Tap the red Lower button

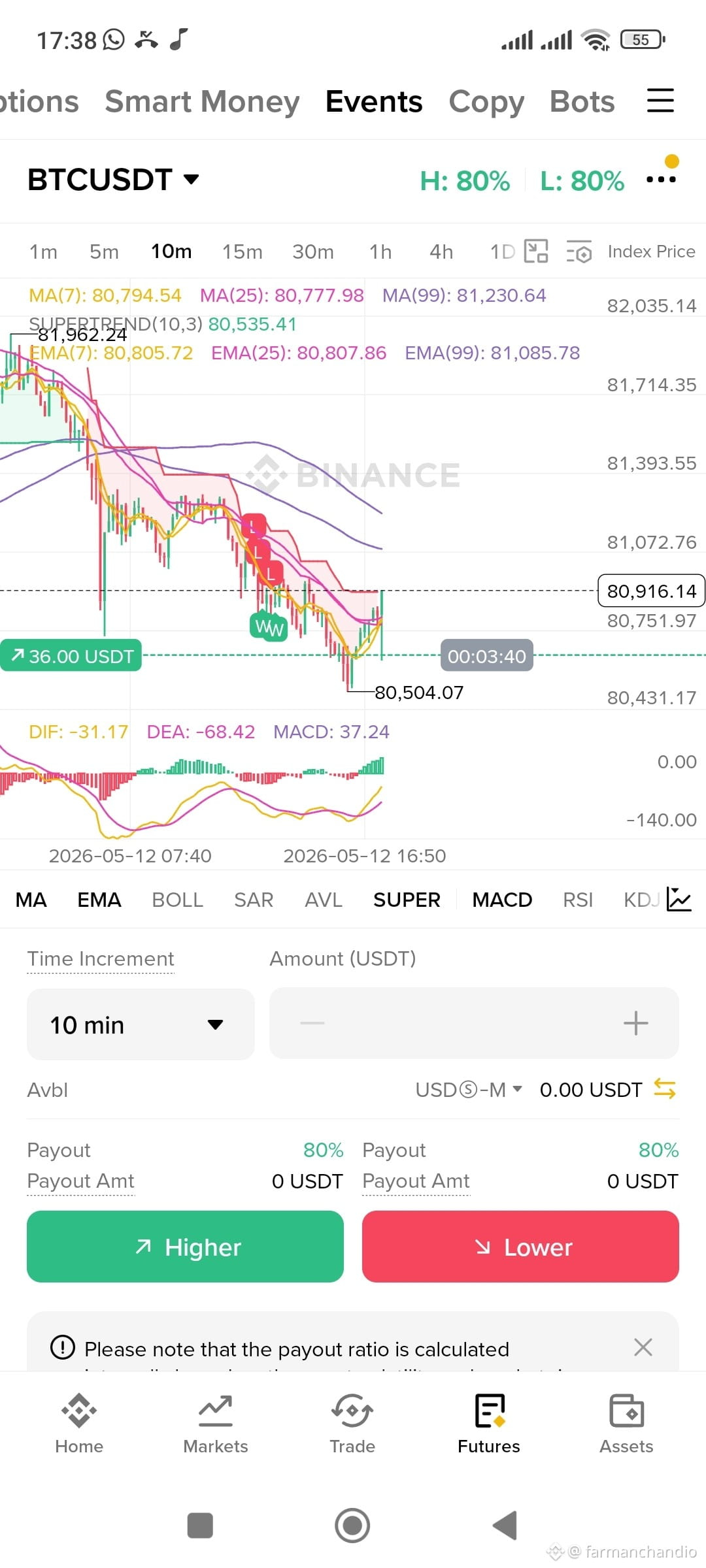point(520,1247)
